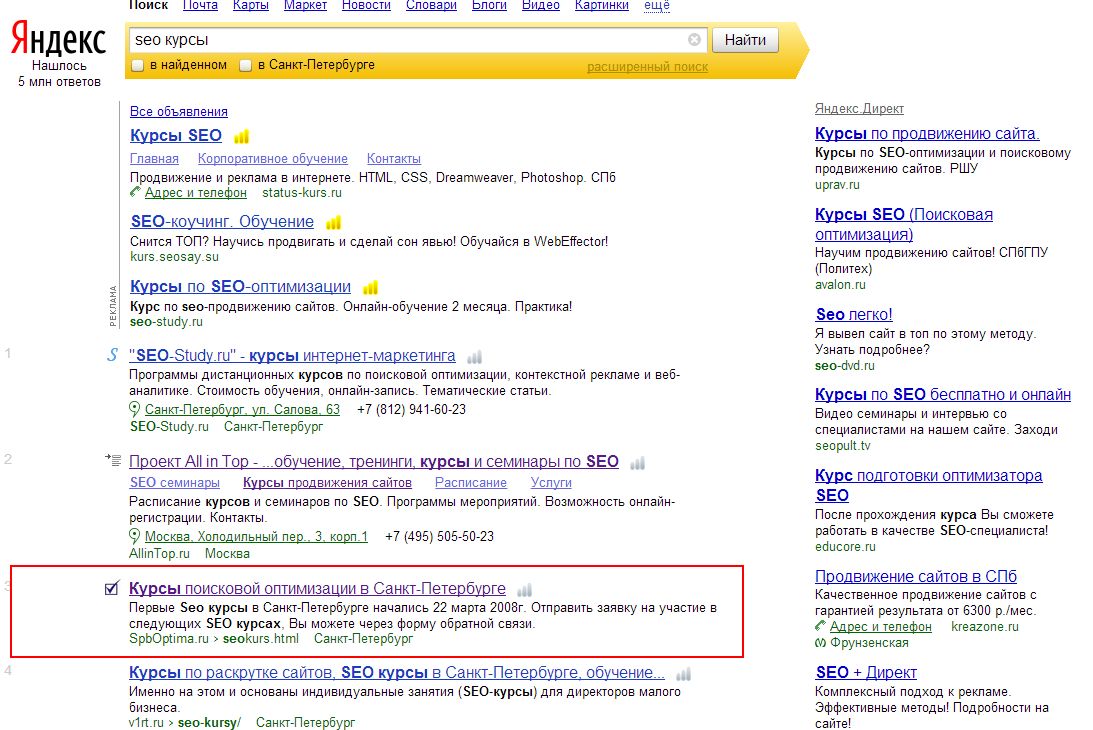This screenshot has height=730, width=1093.
Task: Click the SEO-Study.ru favicon S icon
Action: coord(112,355)
